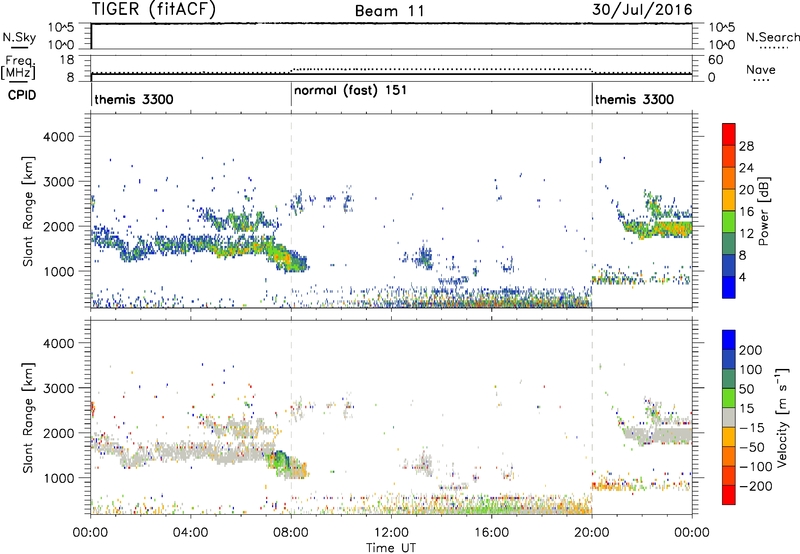This screenshot has height=554, width=800.
Task: Click the "3000" tick on Power panel
Action: [59, 182]
